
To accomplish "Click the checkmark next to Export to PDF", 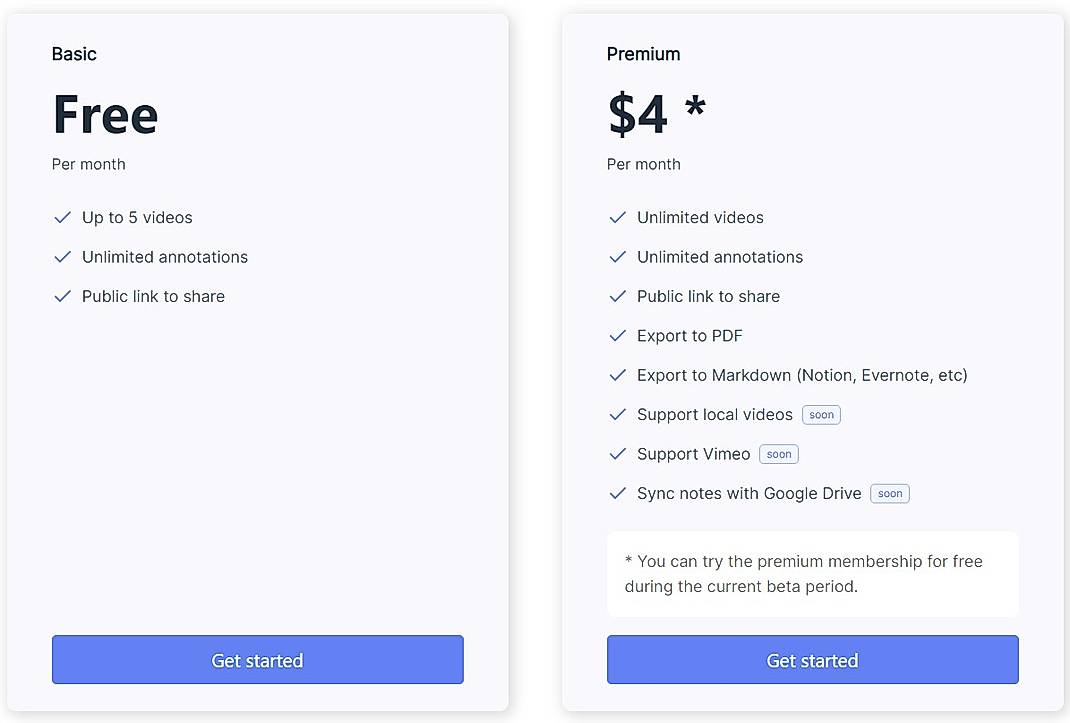I will click(x=617, y=336).
